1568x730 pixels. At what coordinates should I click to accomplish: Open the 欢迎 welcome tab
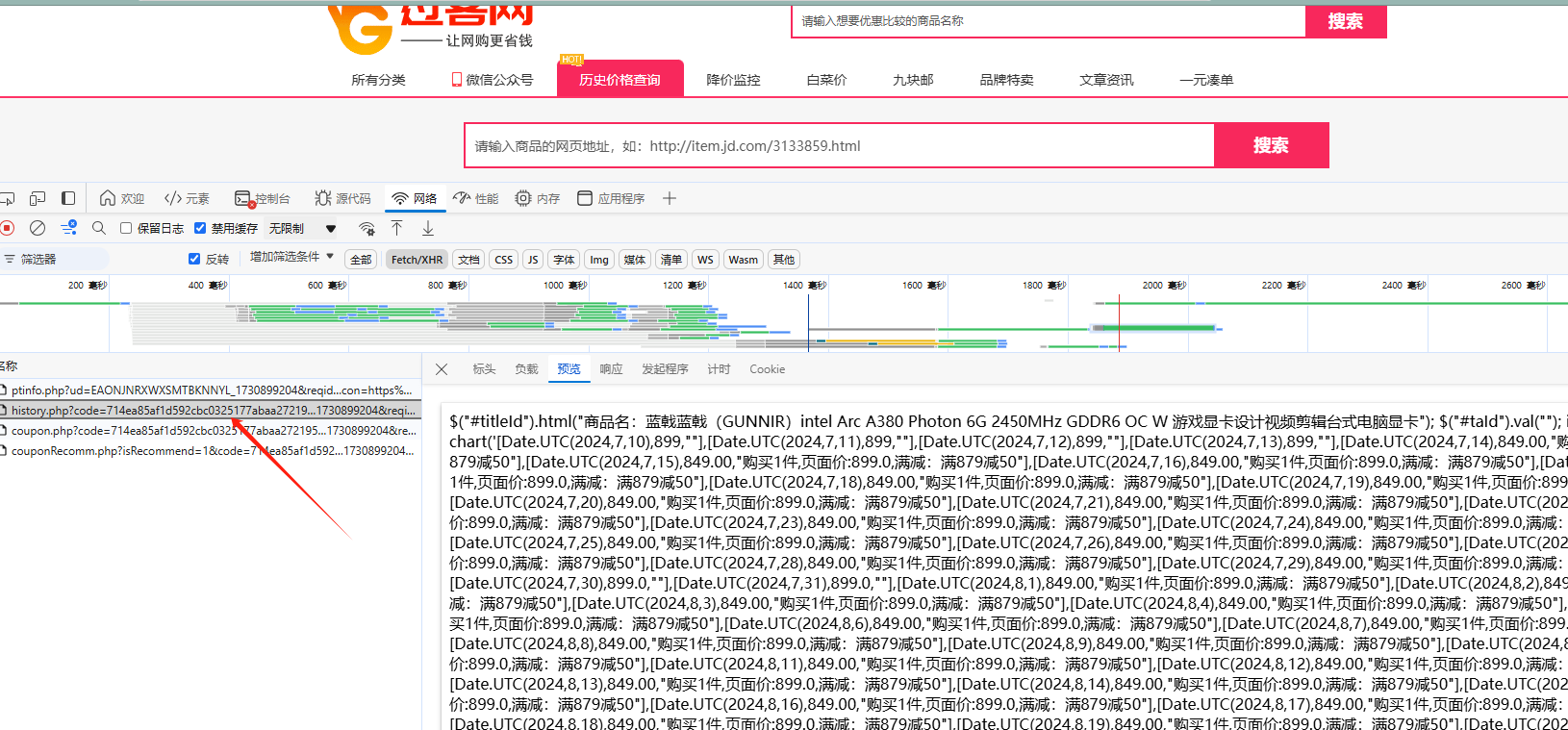coord(122,198)
